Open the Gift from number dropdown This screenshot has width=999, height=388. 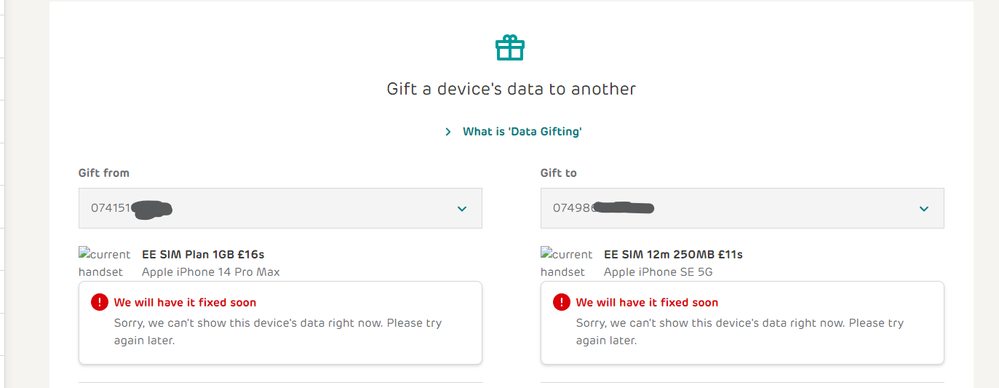coord(280,208)
